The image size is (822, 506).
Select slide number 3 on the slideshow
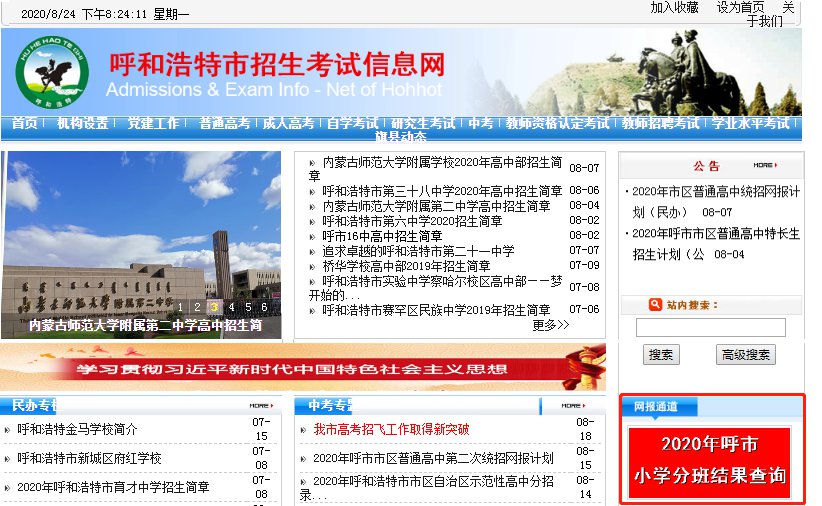(214, 308)
